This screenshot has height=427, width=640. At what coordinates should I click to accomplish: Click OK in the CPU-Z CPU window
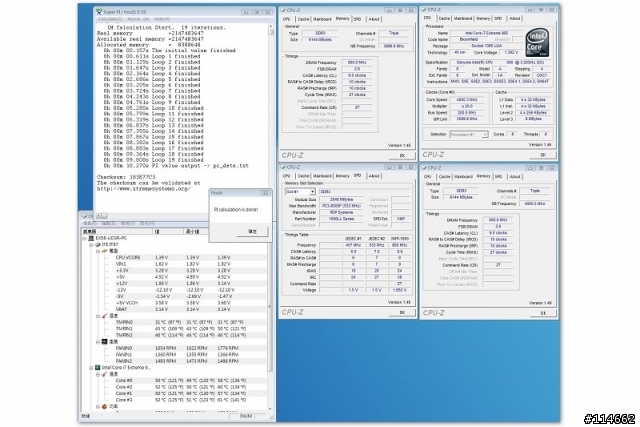[x=543, y=155]
